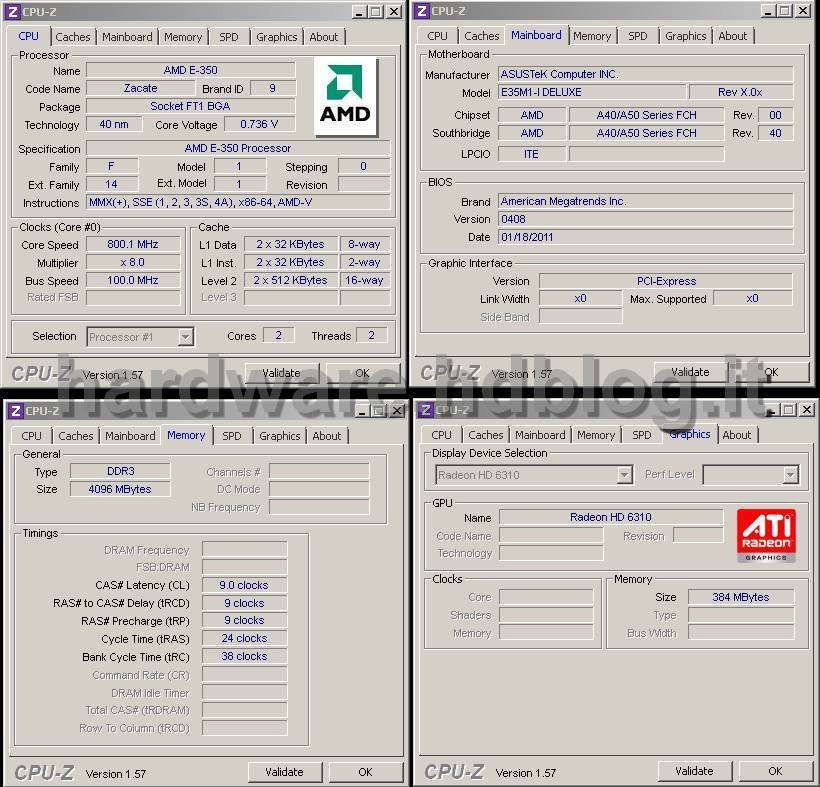820x787 pixels.
Task: Open Graphics tab in the Processor info window
Action: point(277,37)
